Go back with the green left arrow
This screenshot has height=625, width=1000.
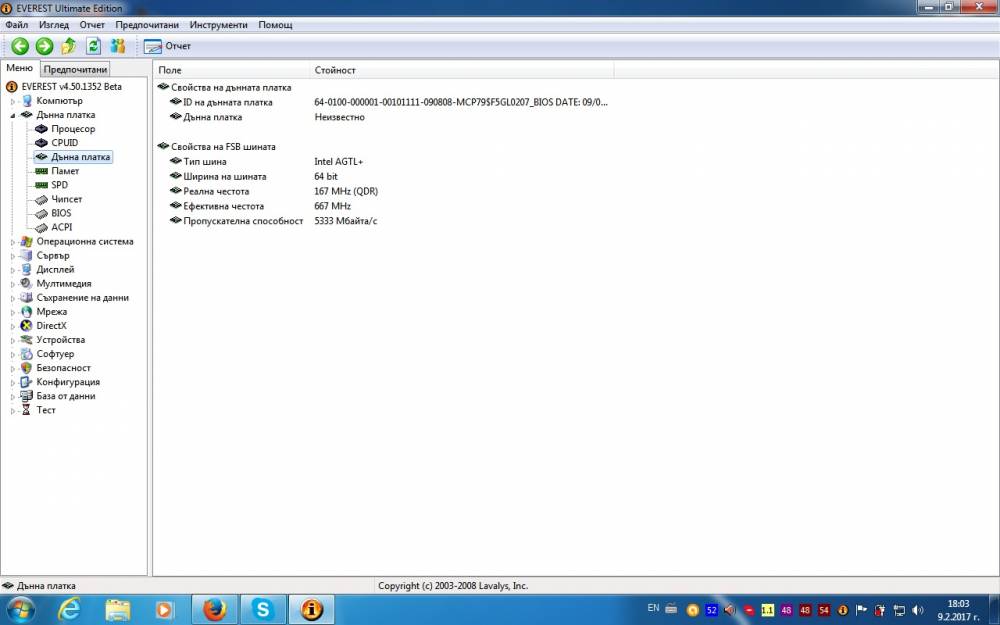point(20,46)
